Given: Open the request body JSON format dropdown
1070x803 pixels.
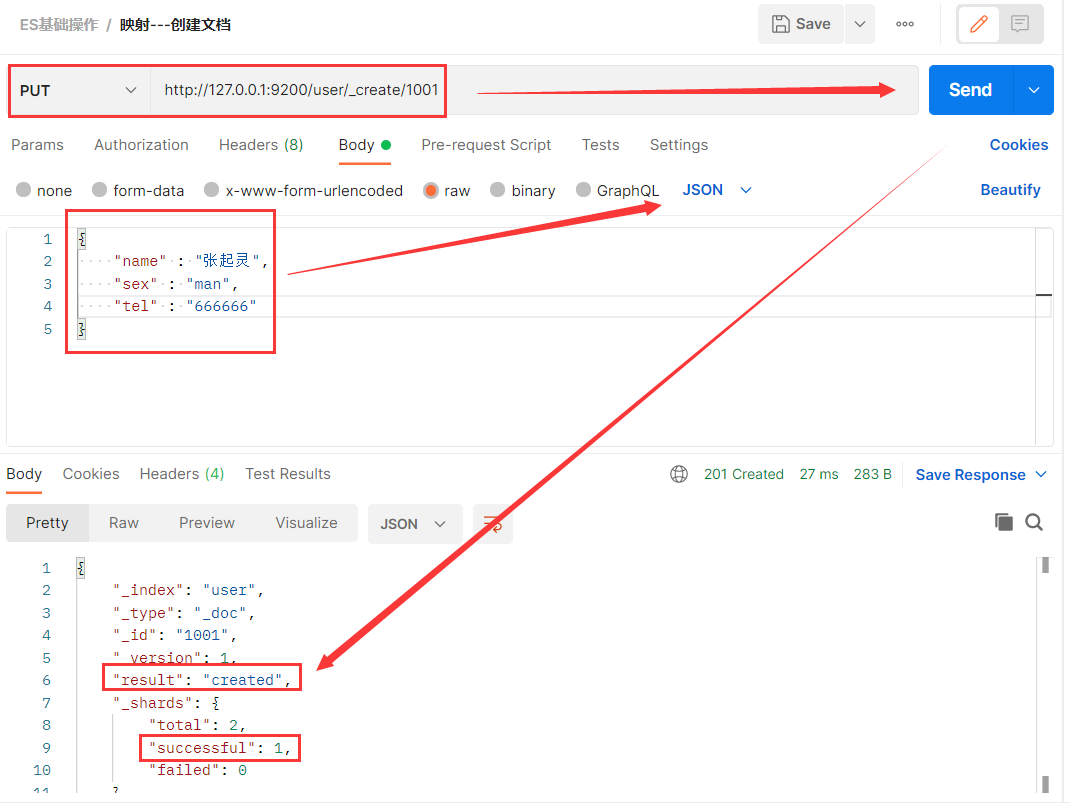Looking at the screenshot, I should coord(717,190).
